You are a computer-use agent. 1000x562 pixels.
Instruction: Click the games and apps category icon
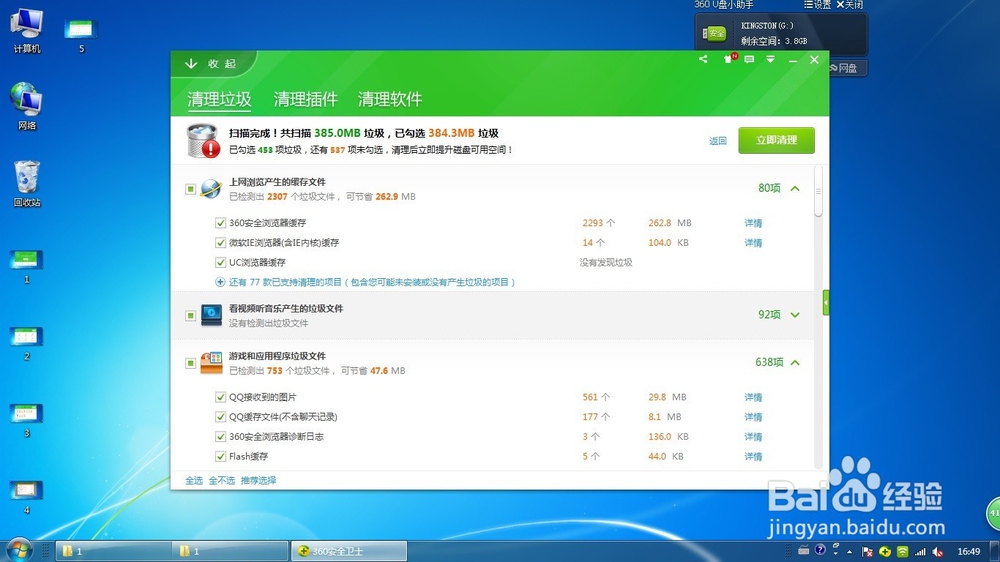pos(211,363)
